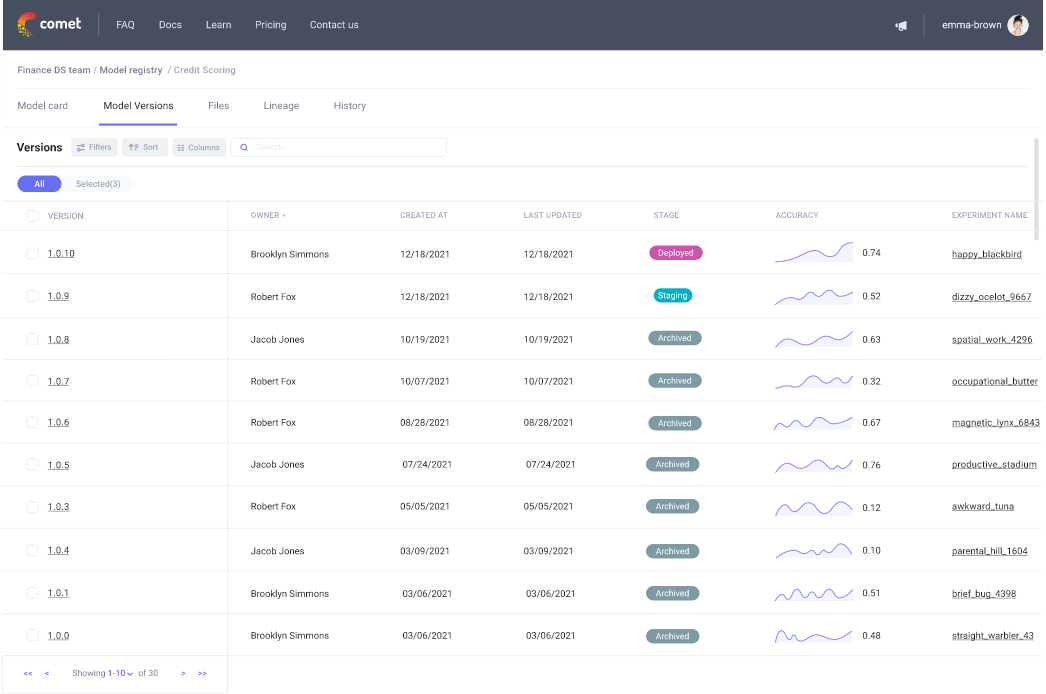
Task: Open the Filters panel
Action: tap(94, 147)
